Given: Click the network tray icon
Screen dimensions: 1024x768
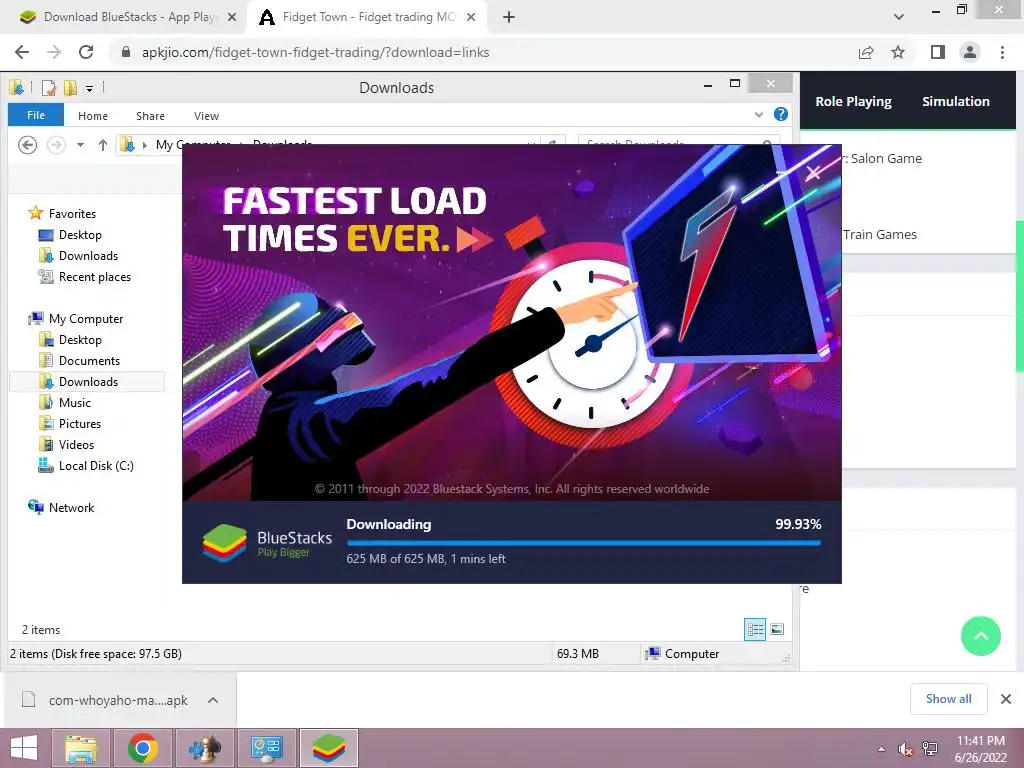Looking at the screenshot, I should click(930, 749).
